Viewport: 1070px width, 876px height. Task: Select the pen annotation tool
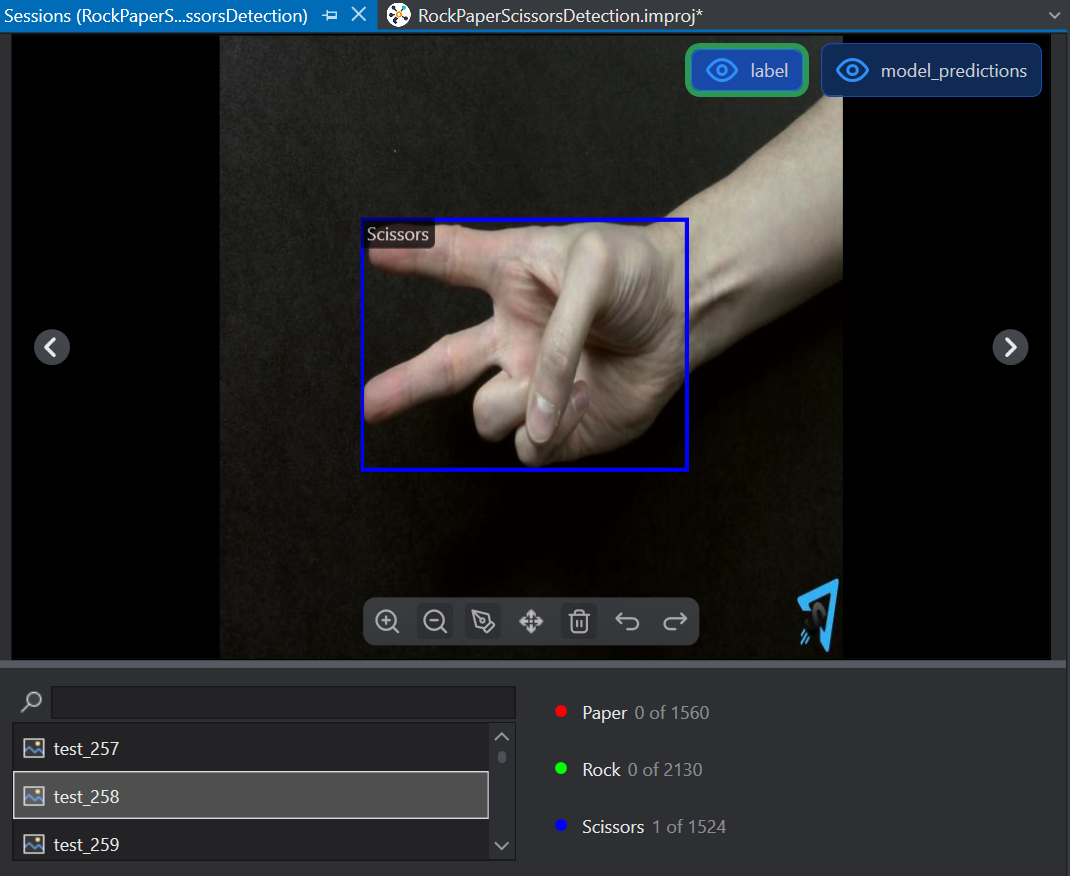(483, 622)
